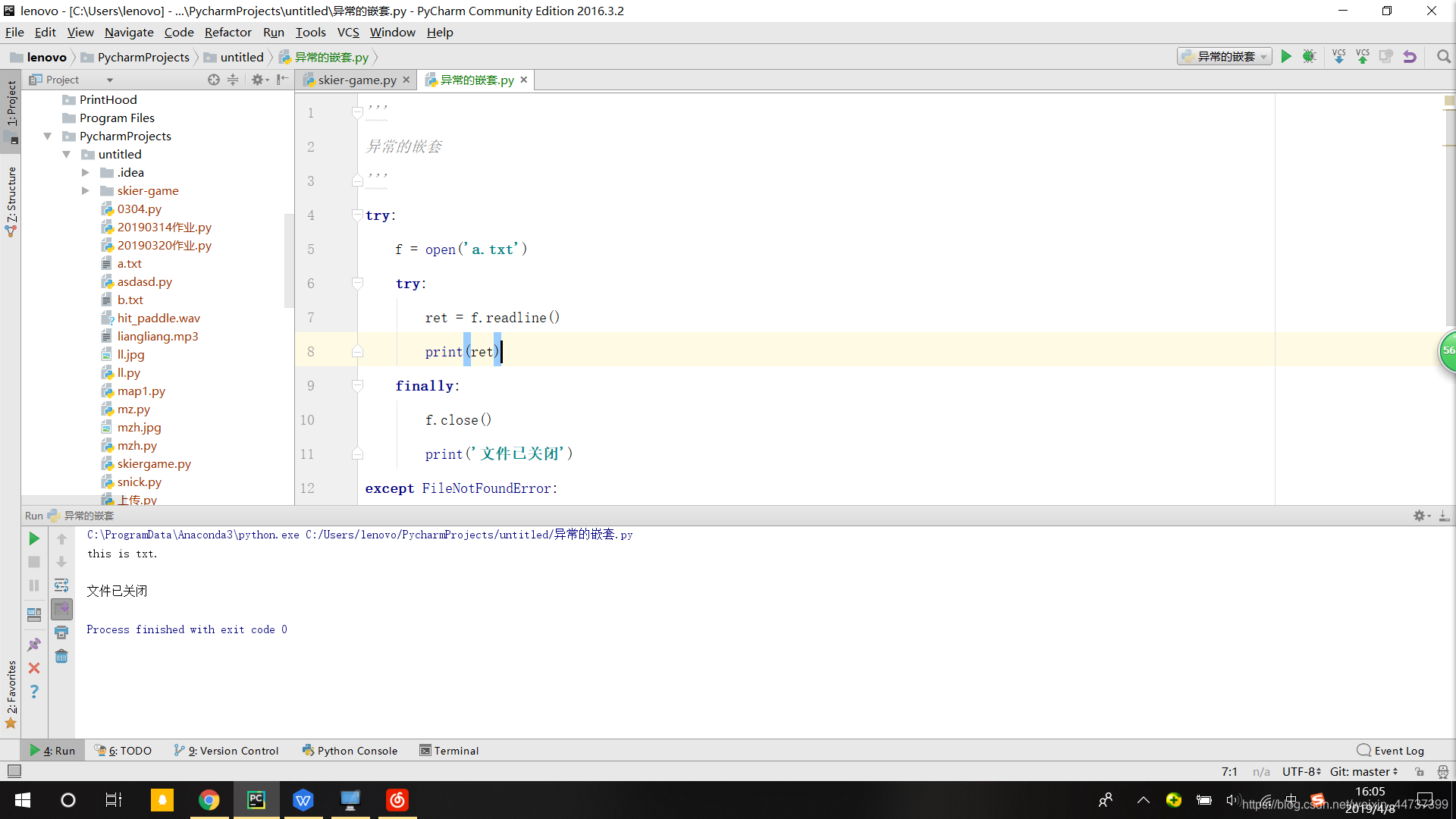Open file encoding UTF-8 selector
Screen dimensions: 1456x819
tap(1301, 771)
